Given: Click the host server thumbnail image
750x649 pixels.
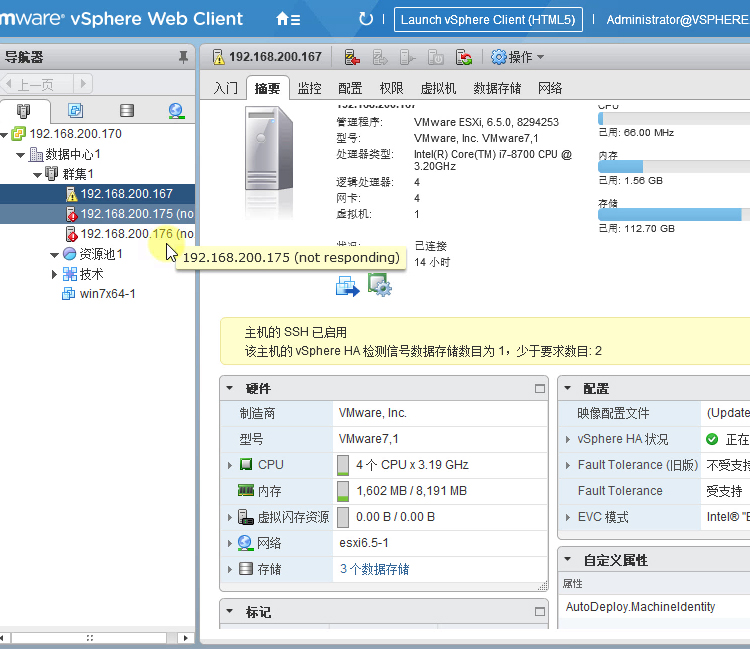Looking at the screenshot, I should [x=269, y=148].
